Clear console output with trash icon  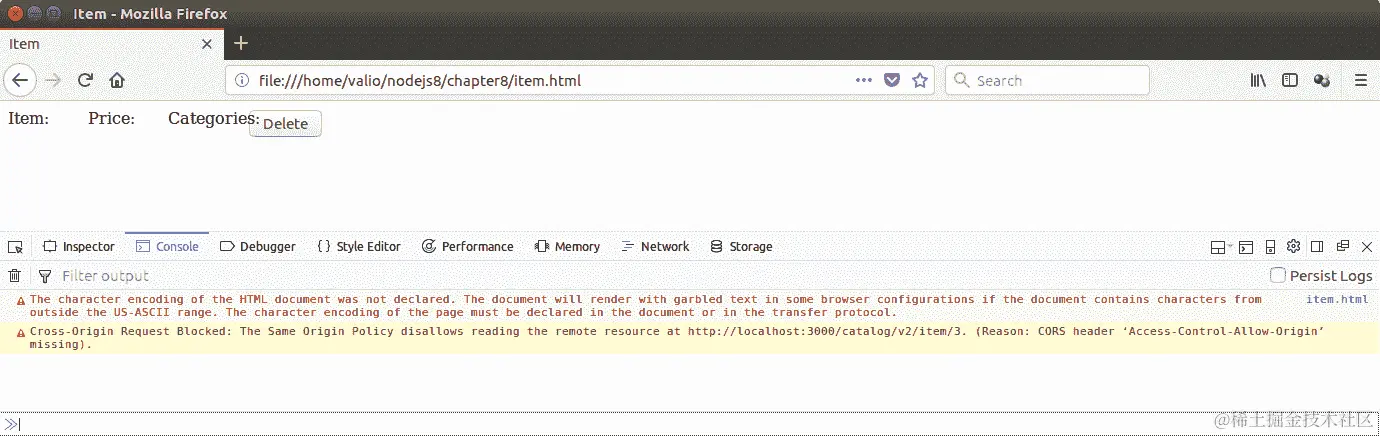click(x=15, y=276)
